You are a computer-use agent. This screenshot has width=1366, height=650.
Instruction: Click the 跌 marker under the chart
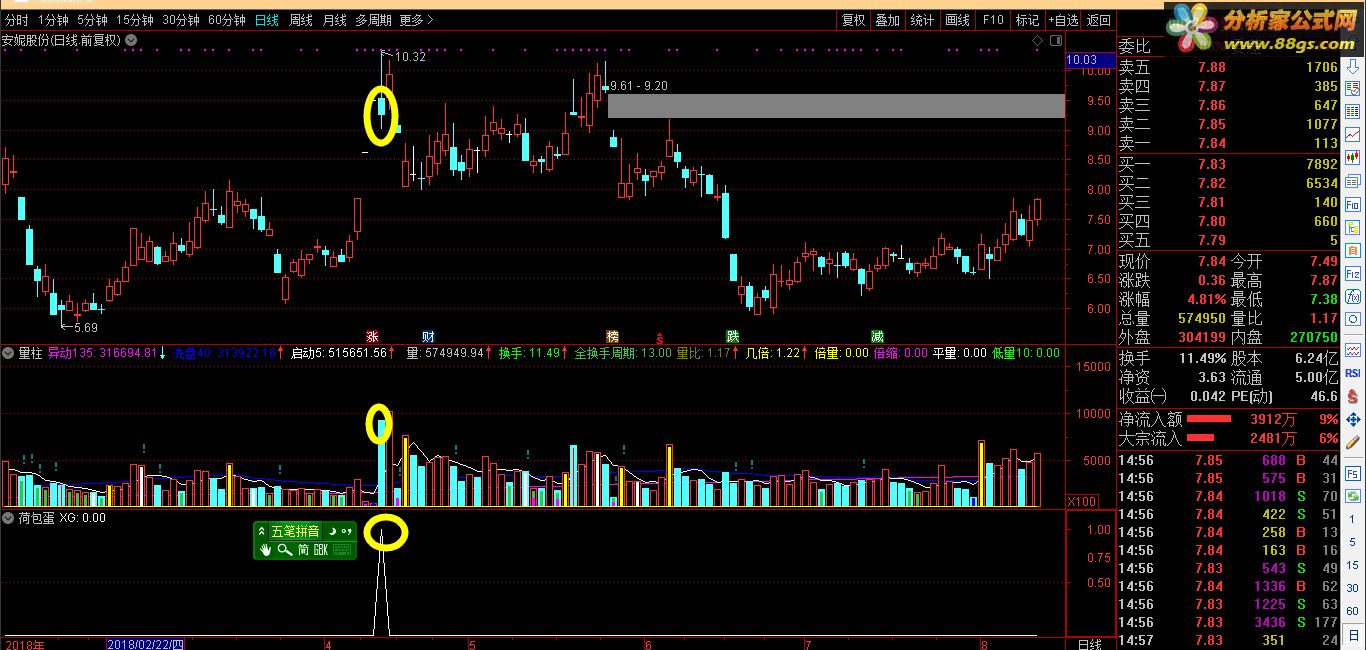click(x=732, y=336)
